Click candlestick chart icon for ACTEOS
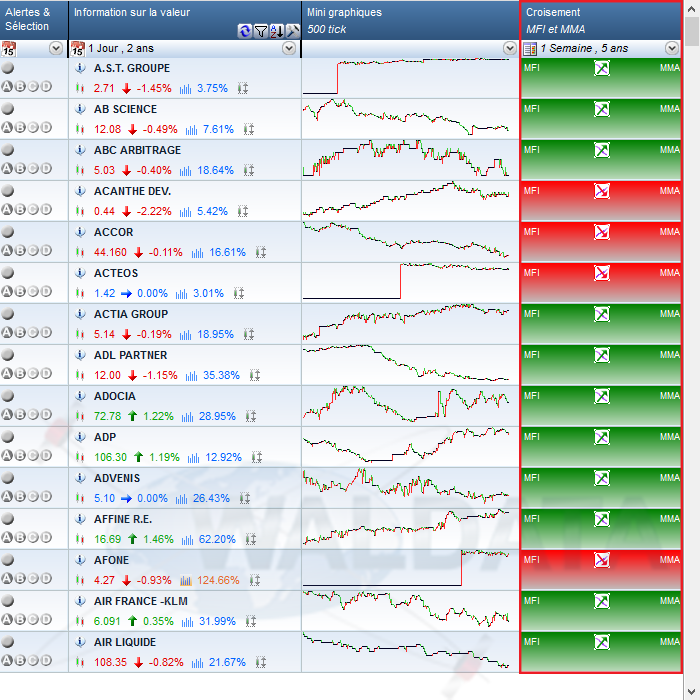This screenshot has height=700, width=700. point(80,293)
